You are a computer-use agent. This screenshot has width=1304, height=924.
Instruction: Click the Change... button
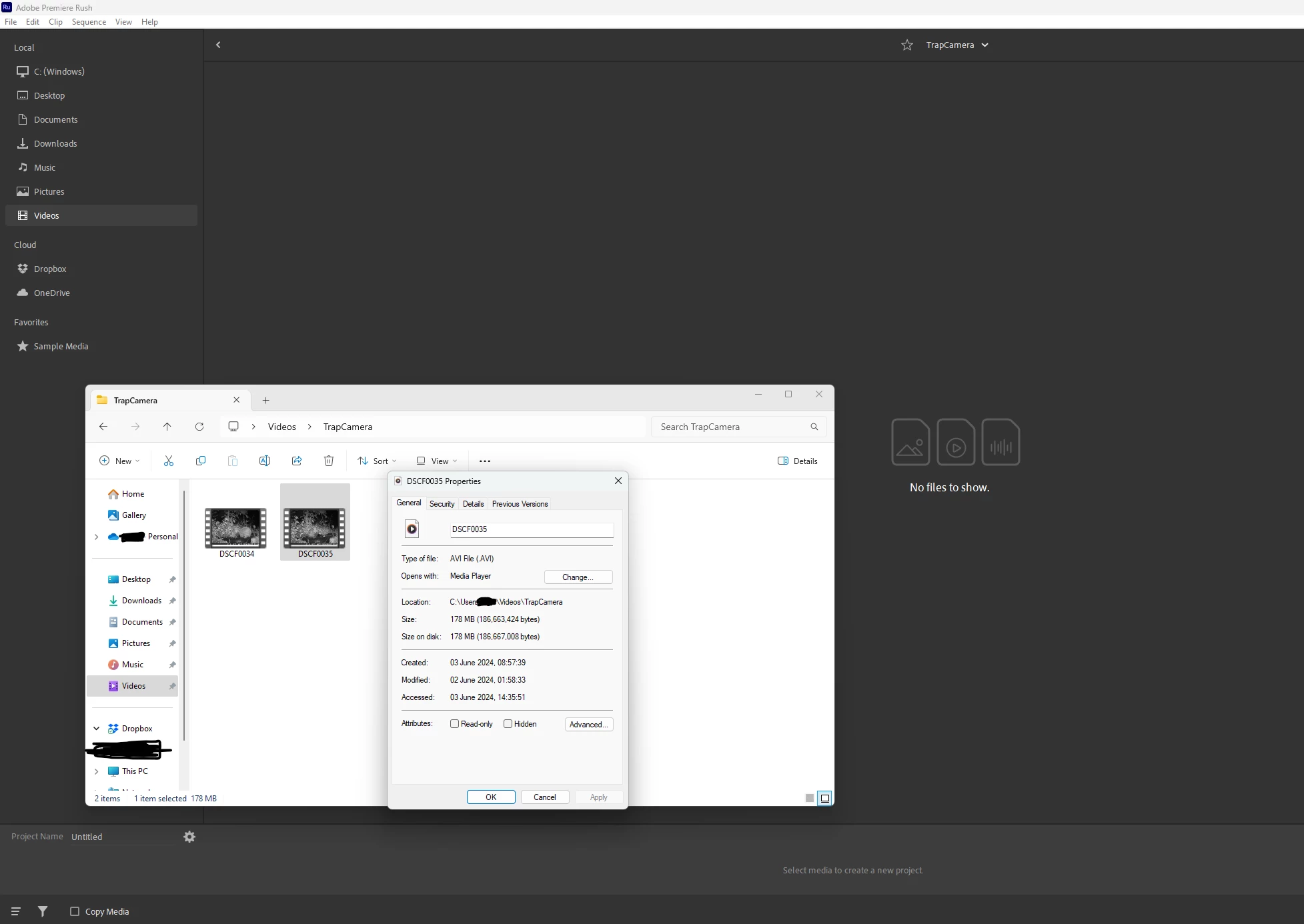578,577
